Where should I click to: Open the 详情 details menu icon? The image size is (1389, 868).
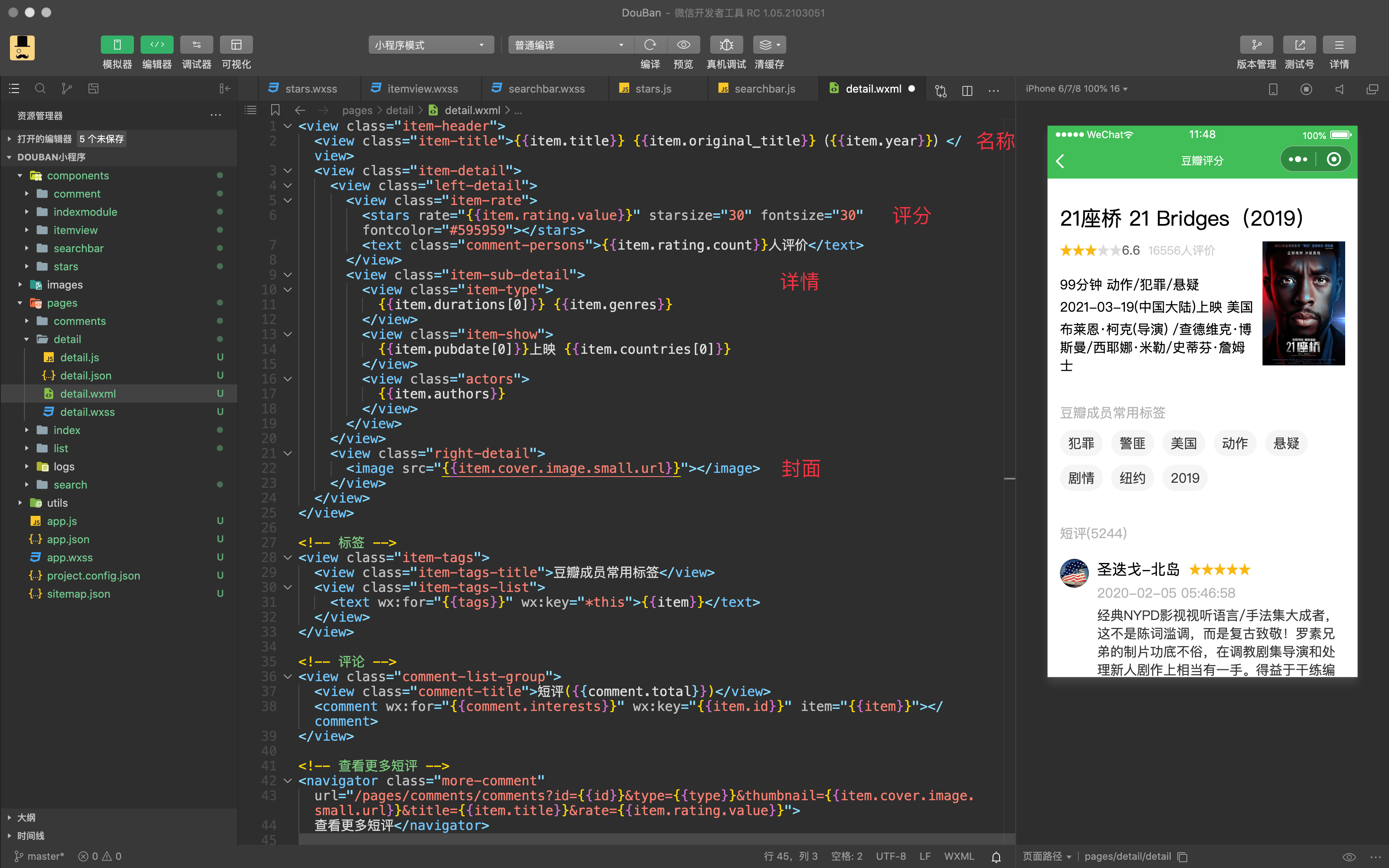(x=1339, y=45)
